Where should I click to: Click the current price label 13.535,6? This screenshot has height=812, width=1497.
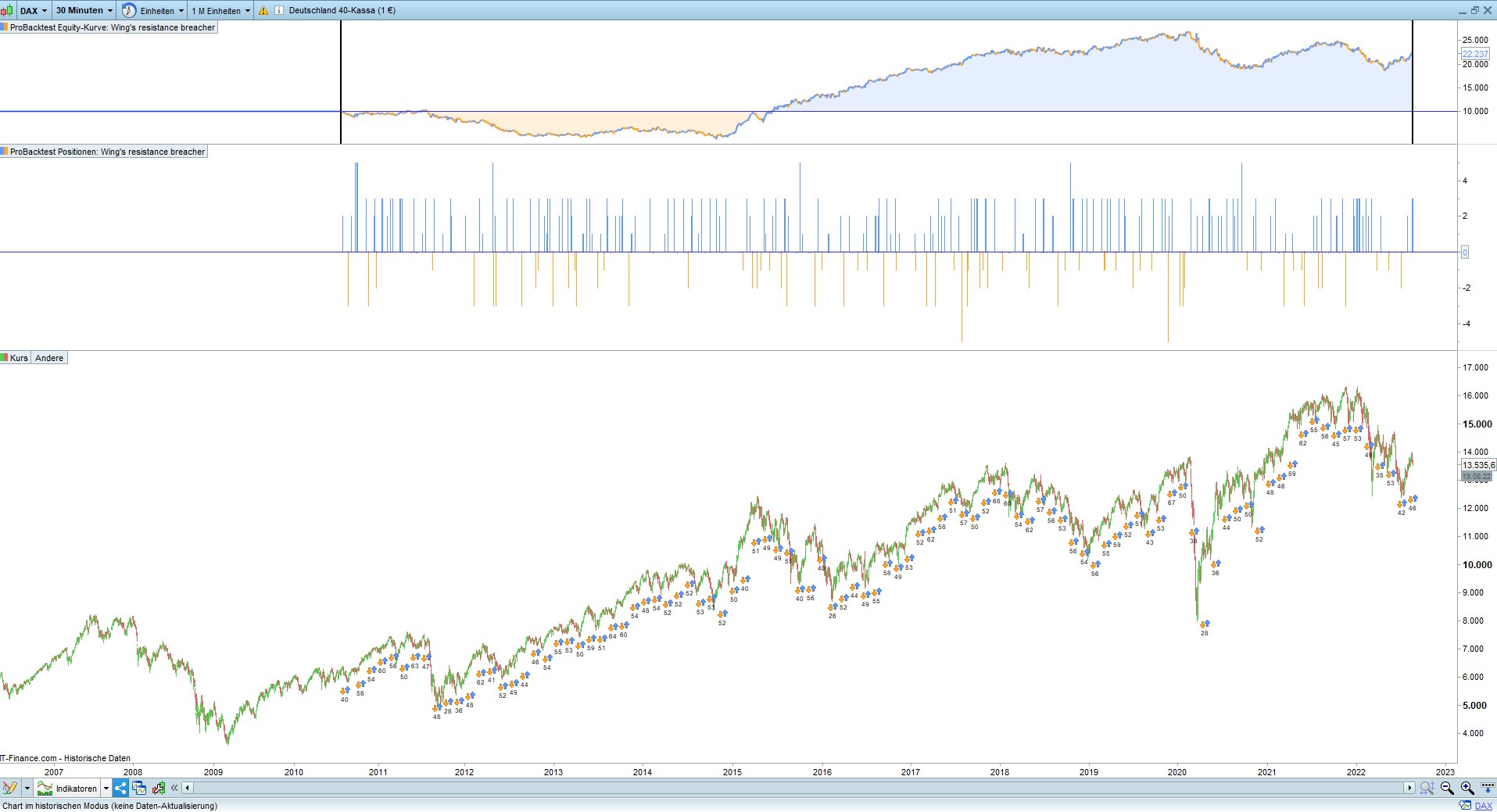1478,465
